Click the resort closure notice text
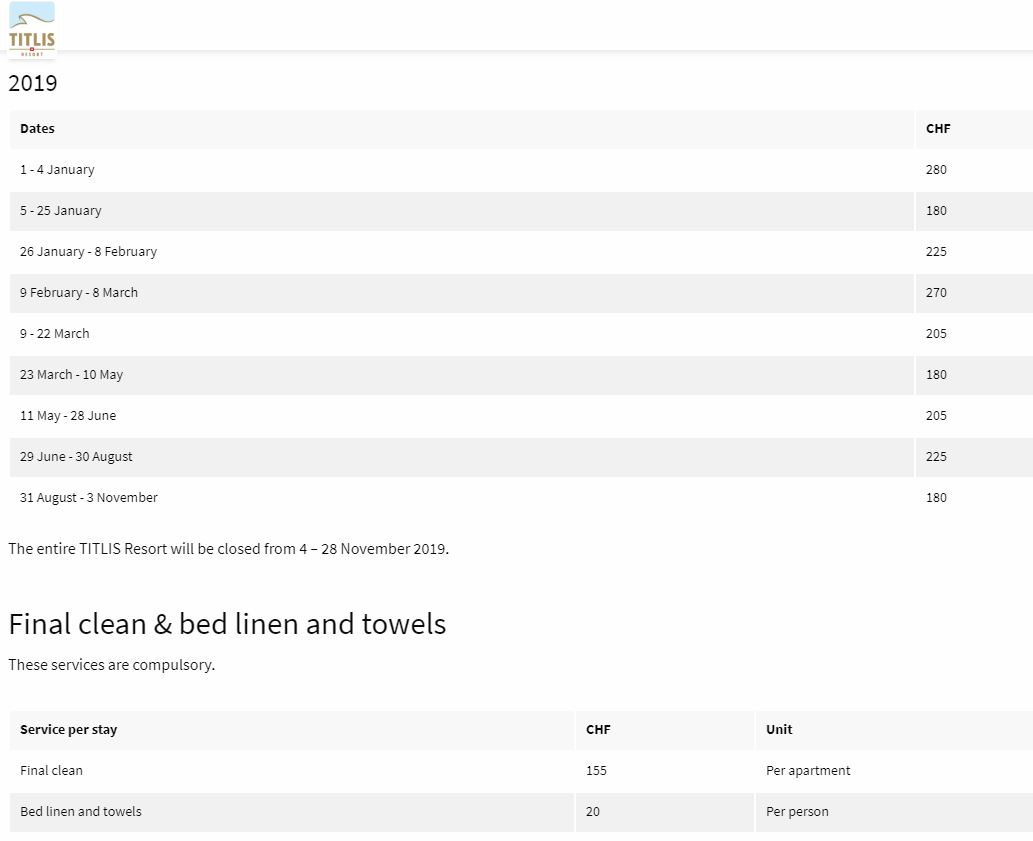Viewport: 1033px width, 841px height. coord(228,549)
